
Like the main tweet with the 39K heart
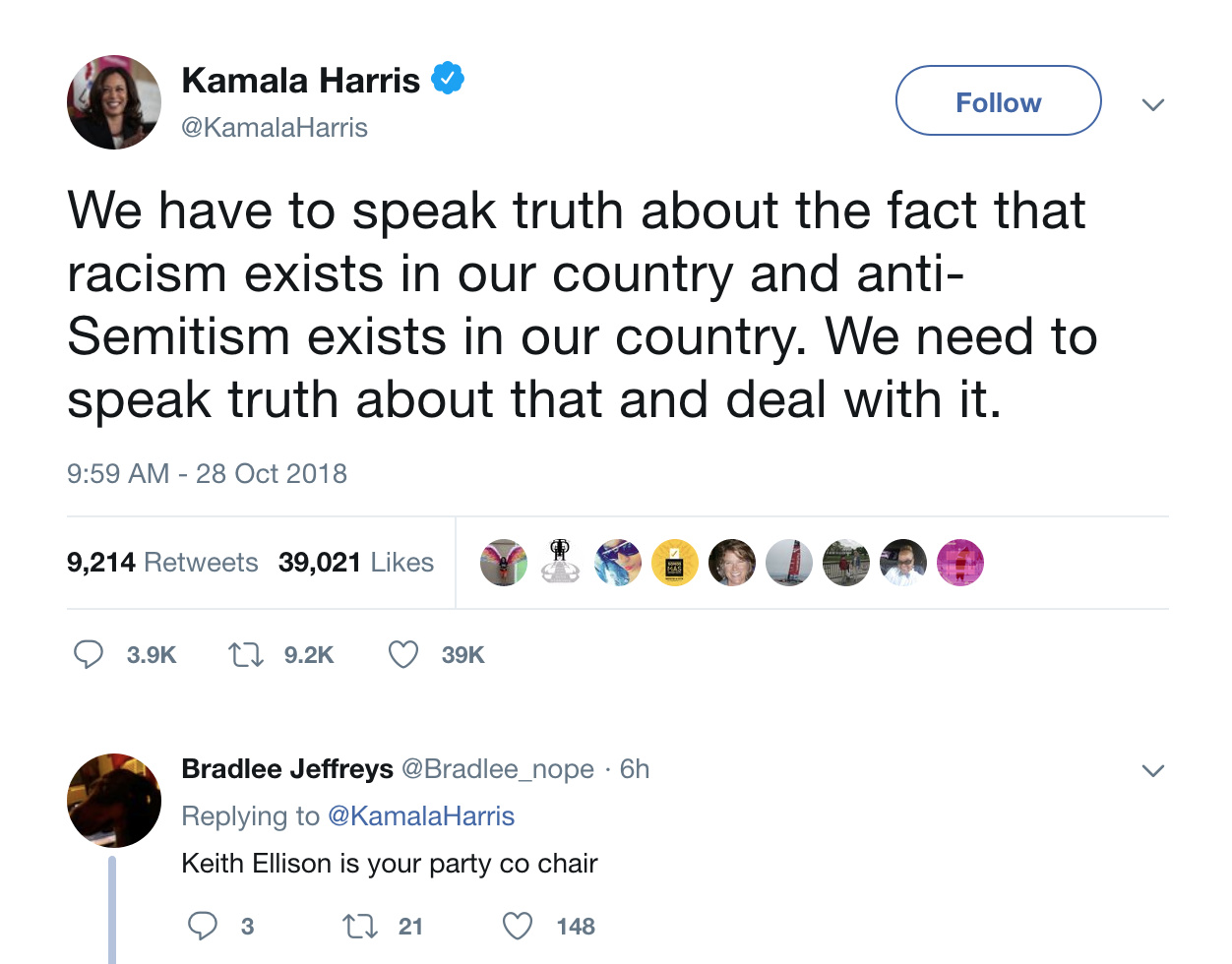pyautogui.click(x=403, y=654)
